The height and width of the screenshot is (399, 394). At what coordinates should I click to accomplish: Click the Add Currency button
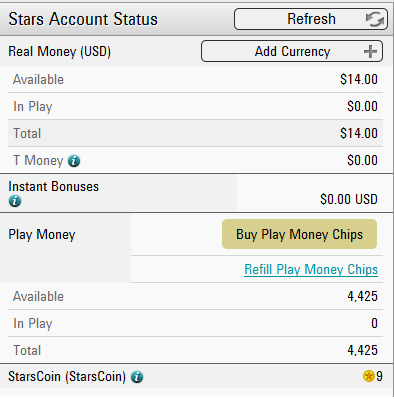click(x=292, y=51)
